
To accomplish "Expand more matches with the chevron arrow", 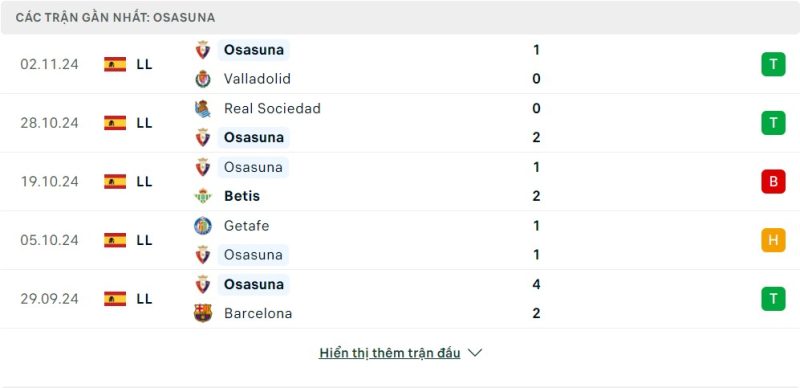I will coord(475,353).
